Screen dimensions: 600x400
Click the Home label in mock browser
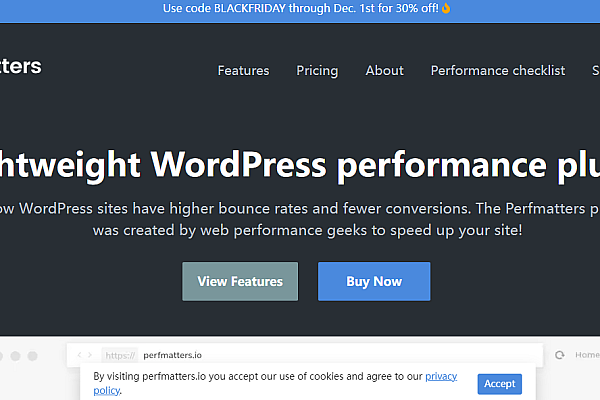(x=587, y=355)
